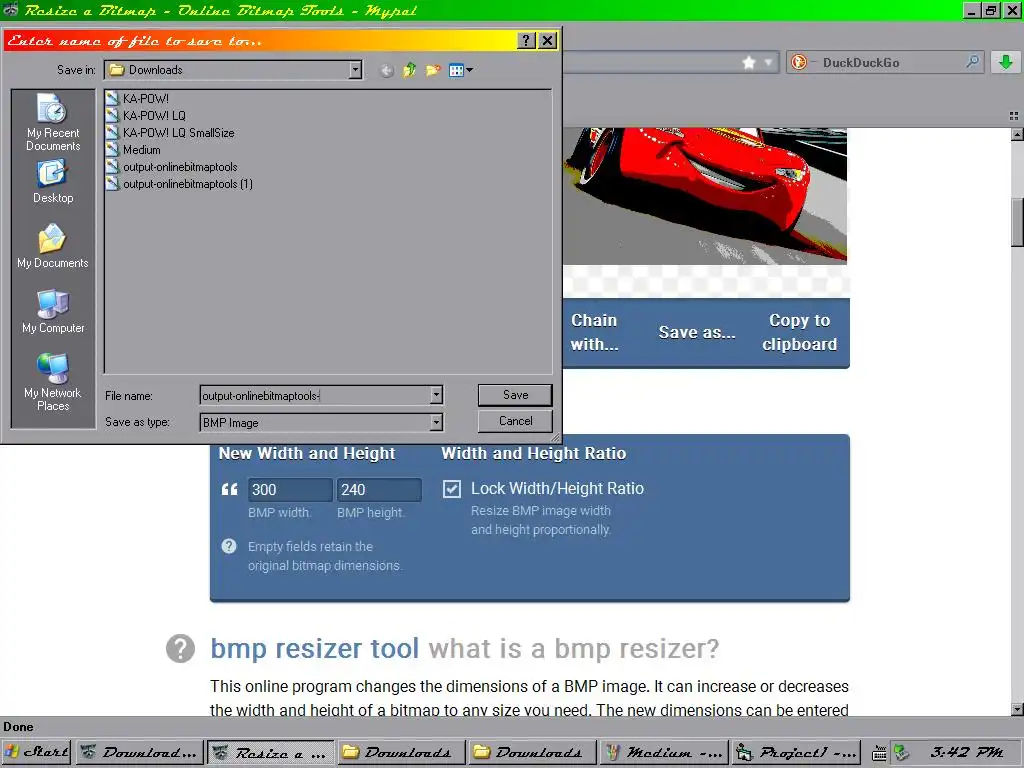
Task: Click the quote icon beside BMP width
Action: point(229,489)
